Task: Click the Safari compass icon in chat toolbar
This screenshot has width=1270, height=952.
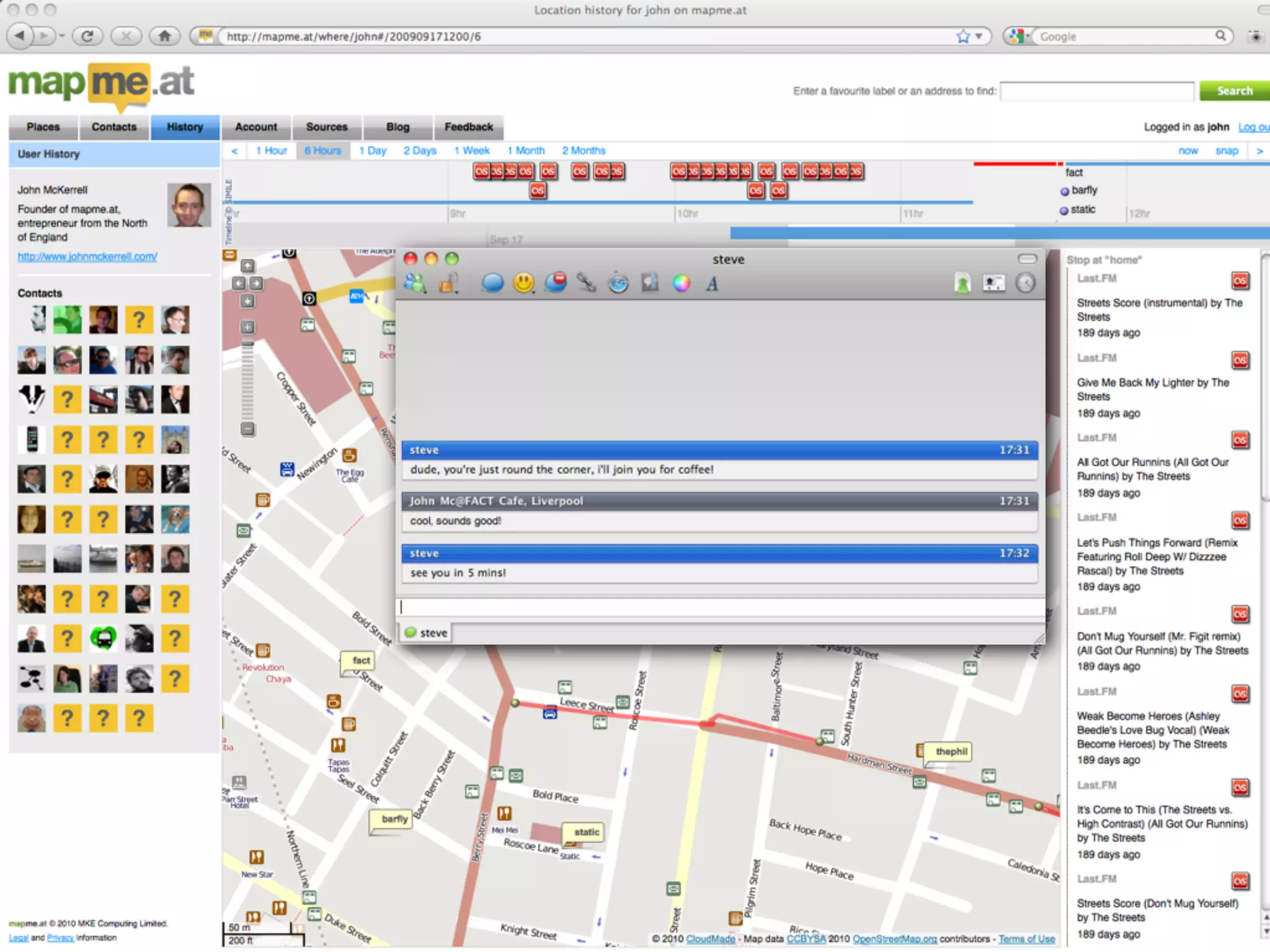Action: [x=618, y=283]
